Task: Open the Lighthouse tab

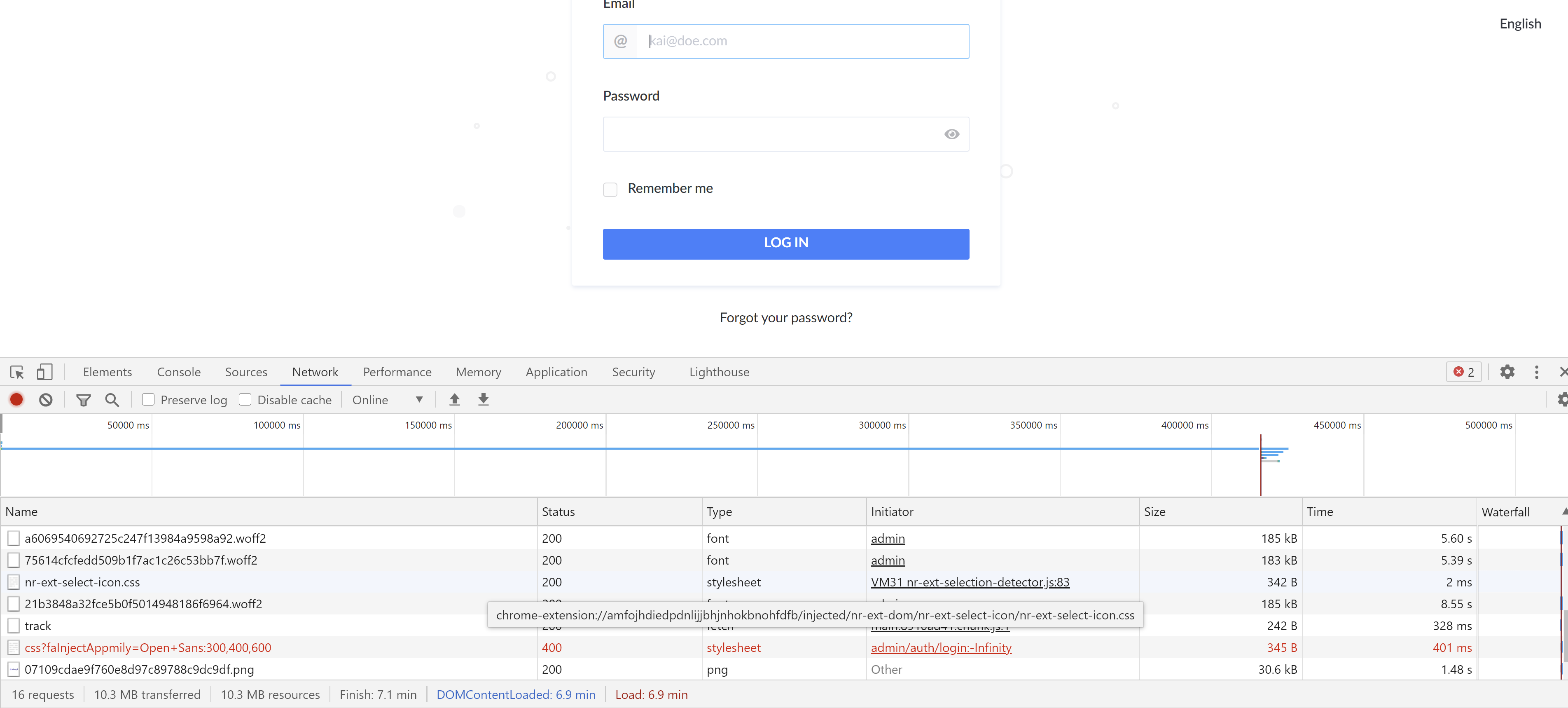Action: 720,372
